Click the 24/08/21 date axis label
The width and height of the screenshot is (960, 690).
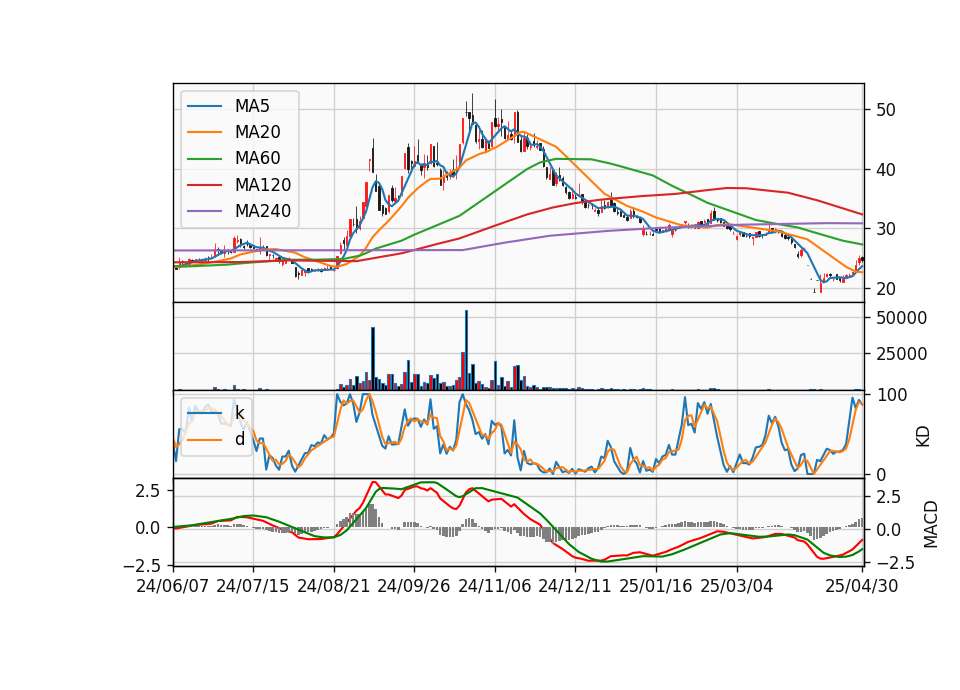click(334, 586)
